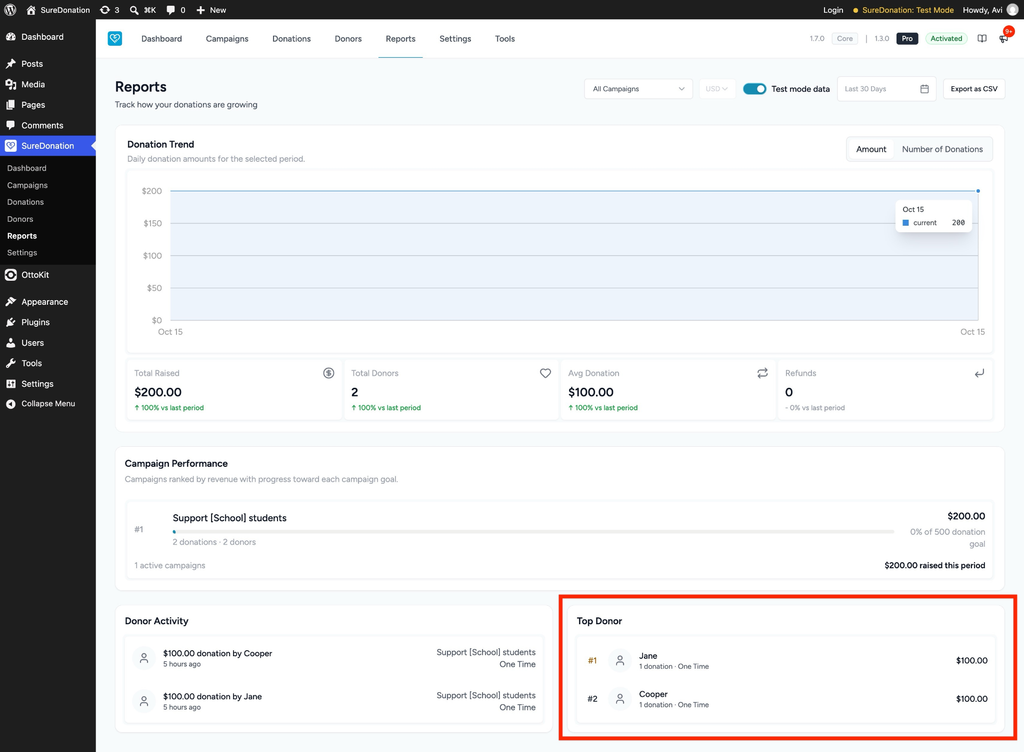Image resolution: width=1024 pixels, height=752 pixels.
Task: Open the USD currency dropdown
Action: tap(716, 89)
